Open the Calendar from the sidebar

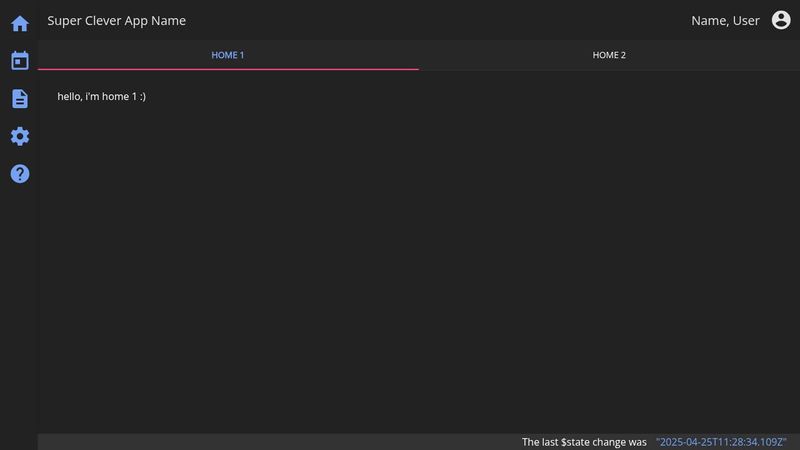tap(20, 61)
